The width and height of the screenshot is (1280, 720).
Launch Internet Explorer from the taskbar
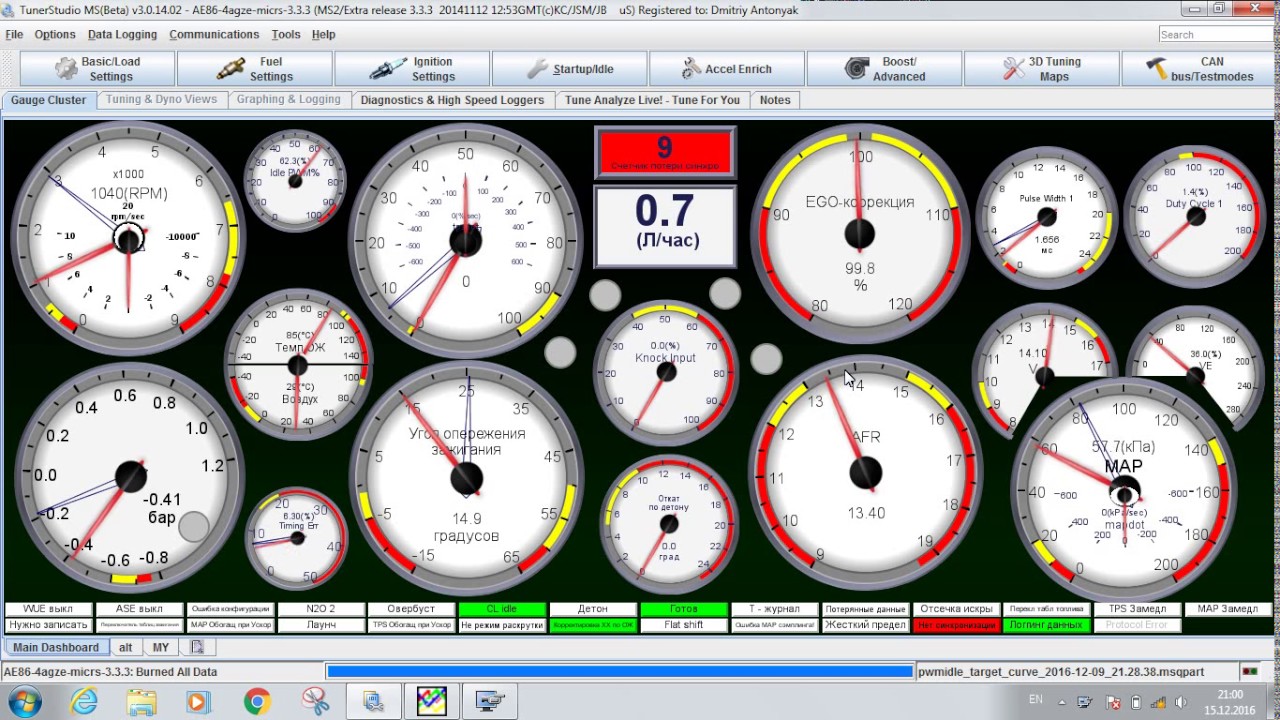pyautogui.click(x=84, y=702)
